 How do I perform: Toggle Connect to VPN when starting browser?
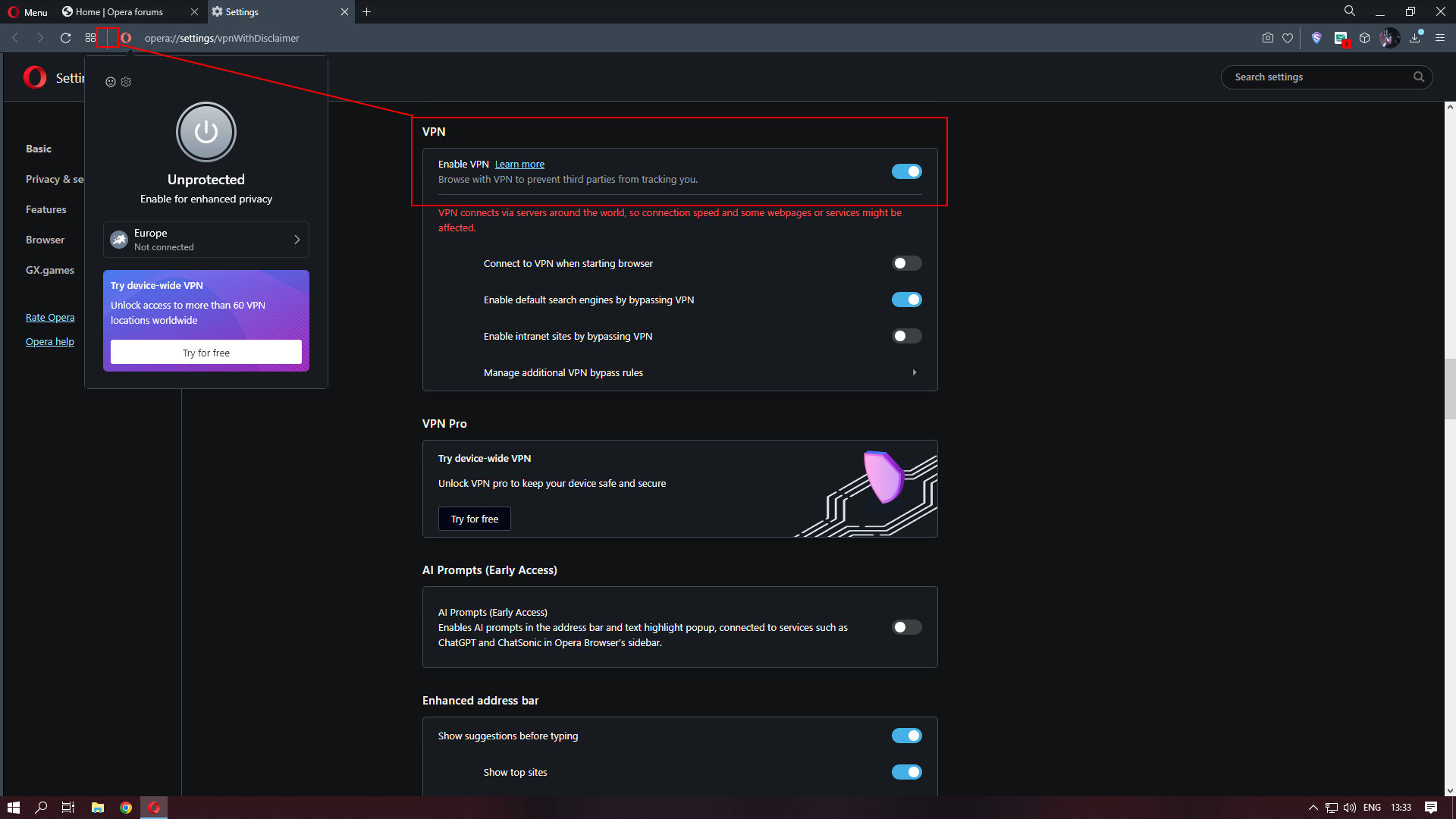point(906,263)
